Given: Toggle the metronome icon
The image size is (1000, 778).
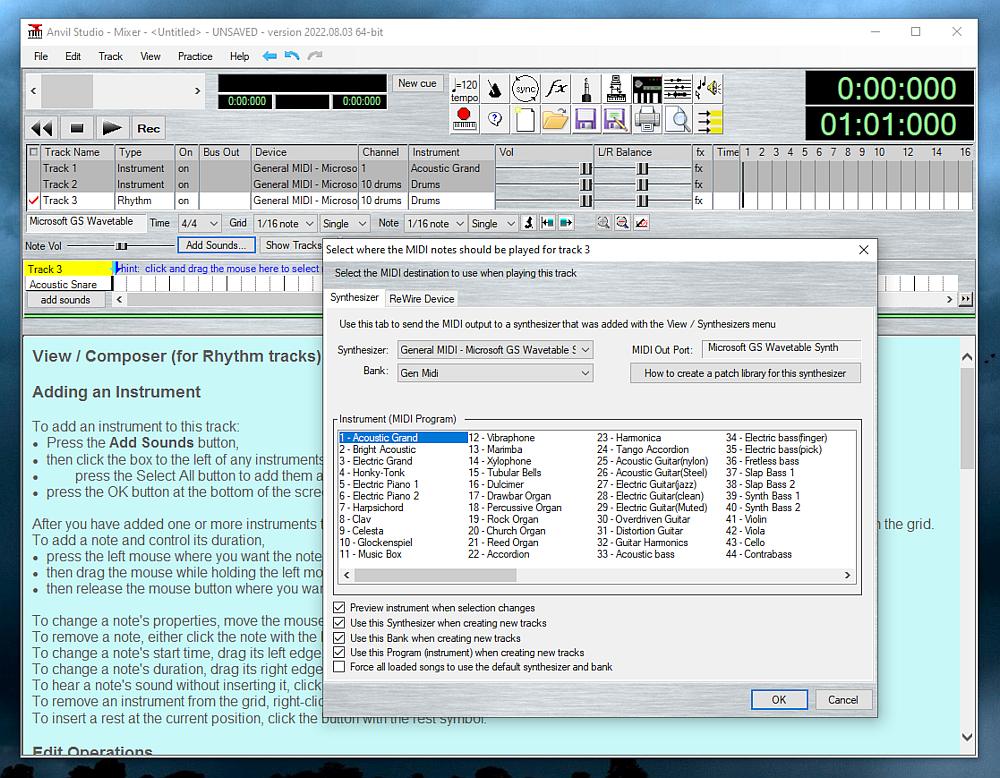Looking at the screenshot, I should [x=495, y=89].
